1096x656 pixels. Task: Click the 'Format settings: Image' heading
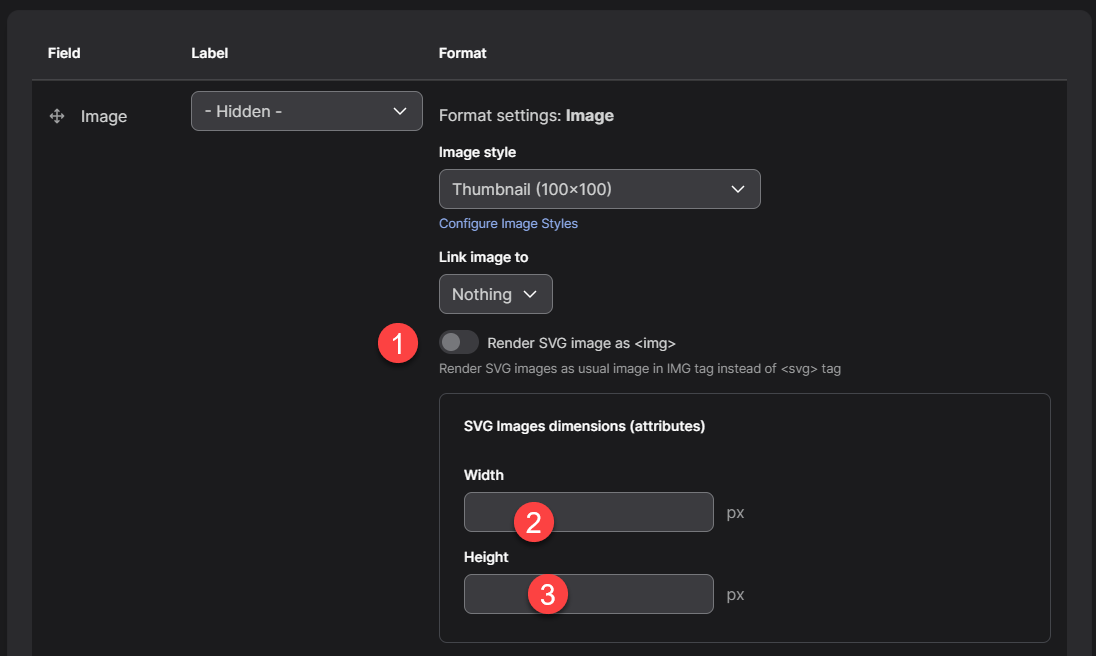[x=526, y=115]
